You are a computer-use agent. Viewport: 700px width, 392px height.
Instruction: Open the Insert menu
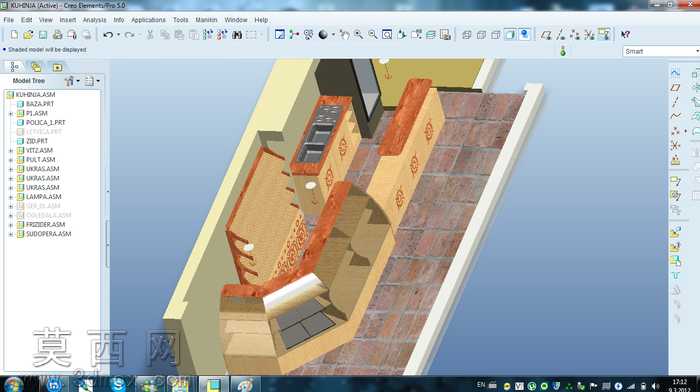tap(67, 20)
